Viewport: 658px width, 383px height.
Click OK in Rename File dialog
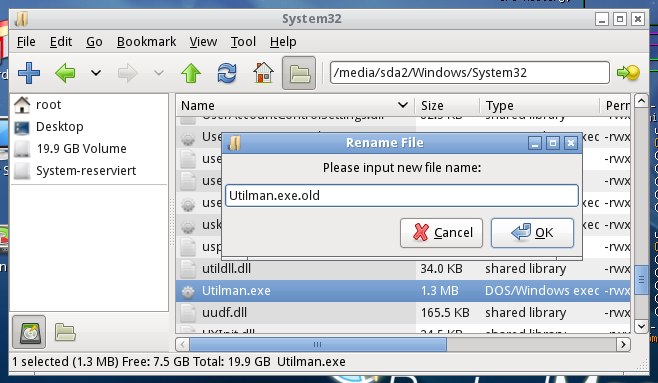(x=532, y=233)
